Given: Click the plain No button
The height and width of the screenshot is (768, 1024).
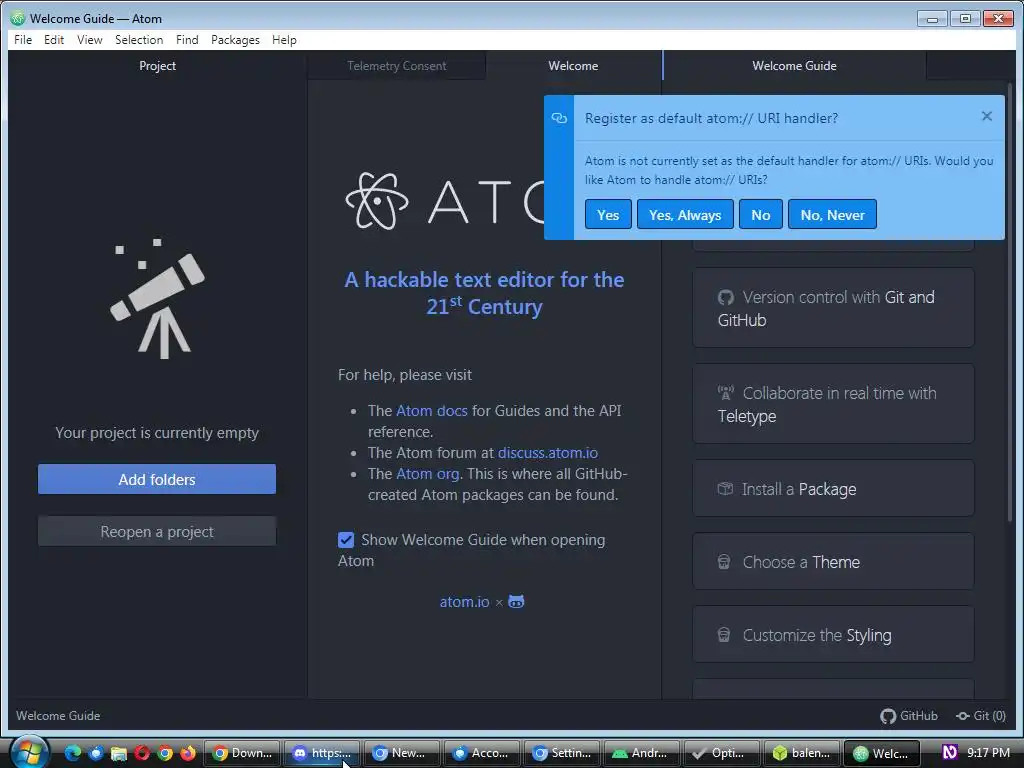Looking at the screenshot, I should [761, 214].
